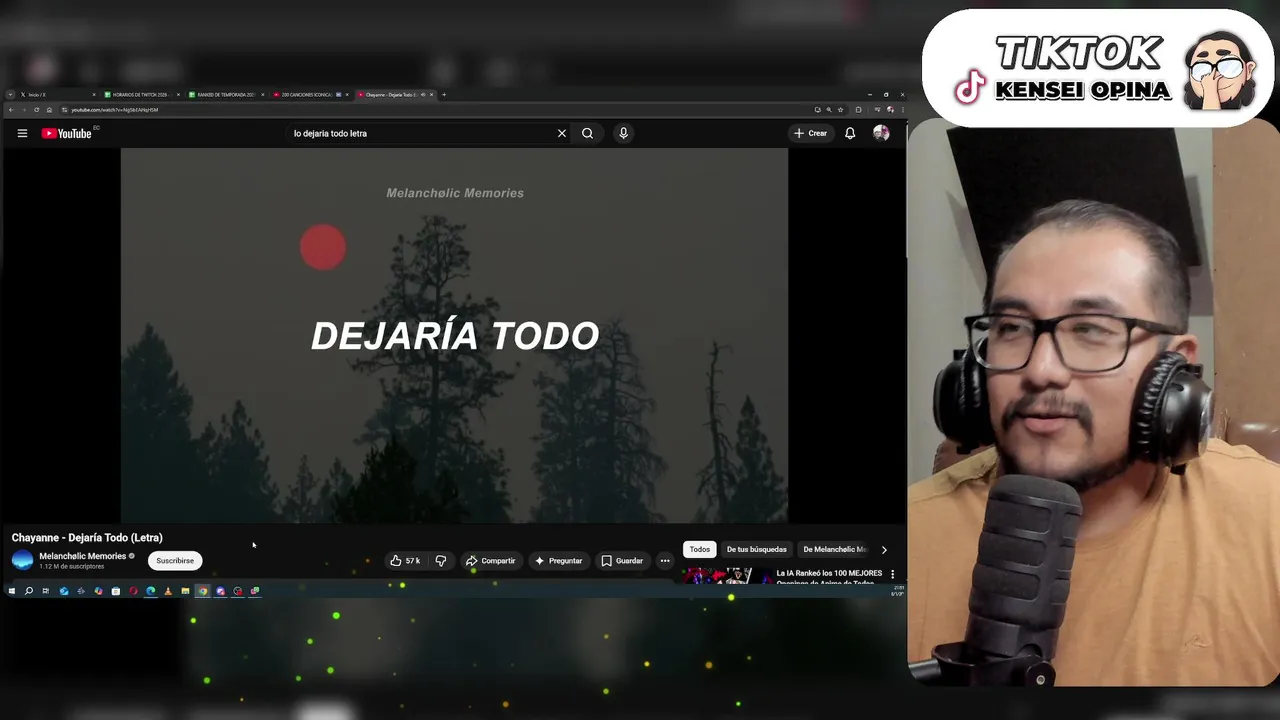Open 'La IA Rankeó los 100 MEJORES' suggested video
The width and height of the screenshot is (1280, 720).
(829, 574)
